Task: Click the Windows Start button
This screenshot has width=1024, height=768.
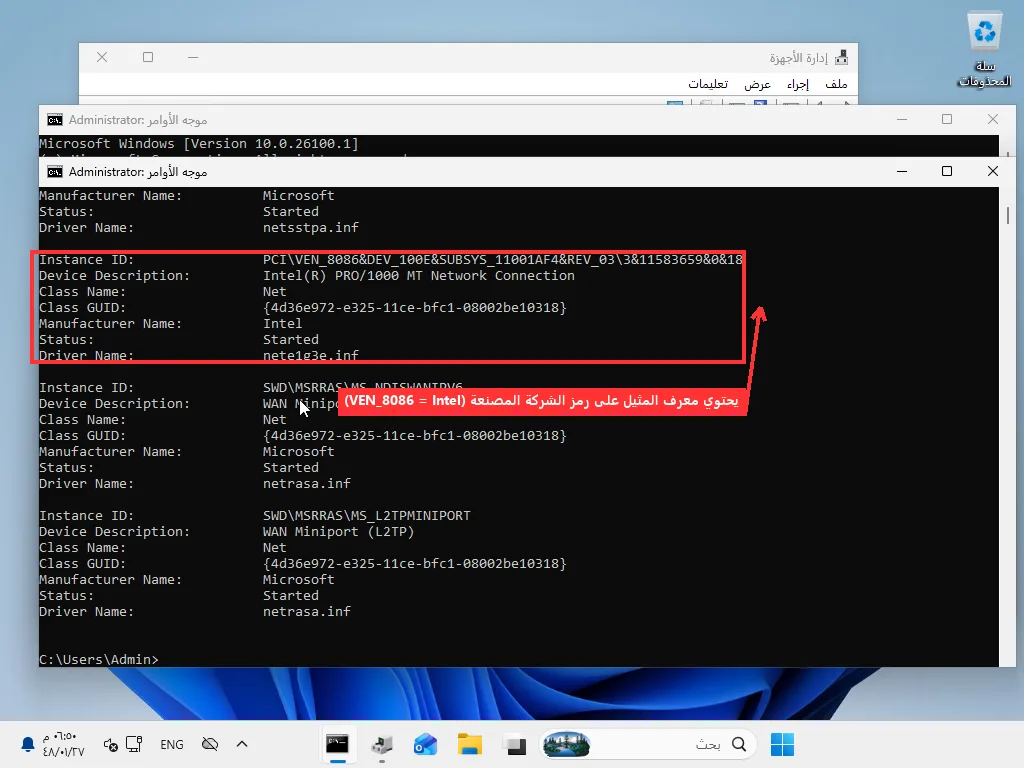Action: point(782,744)
